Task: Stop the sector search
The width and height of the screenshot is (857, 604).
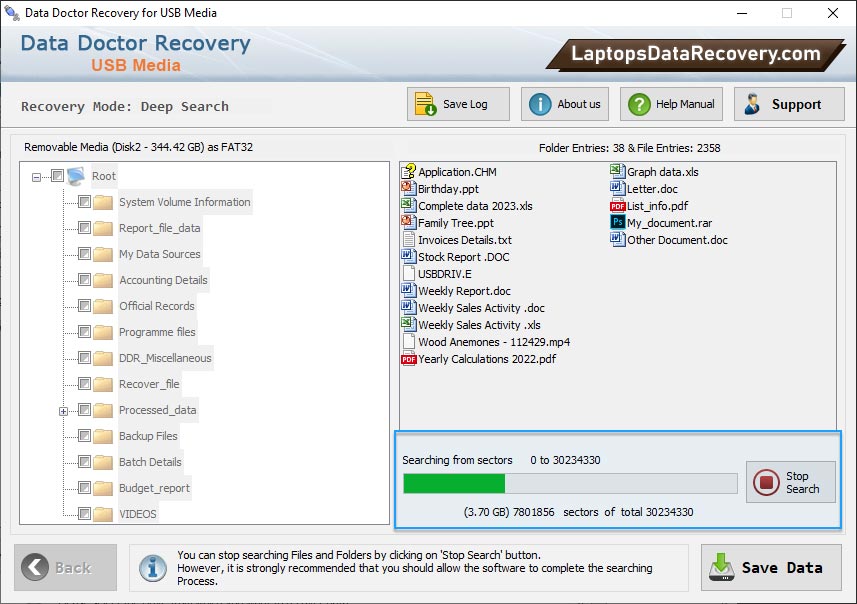Action: [x=791, y=482]
